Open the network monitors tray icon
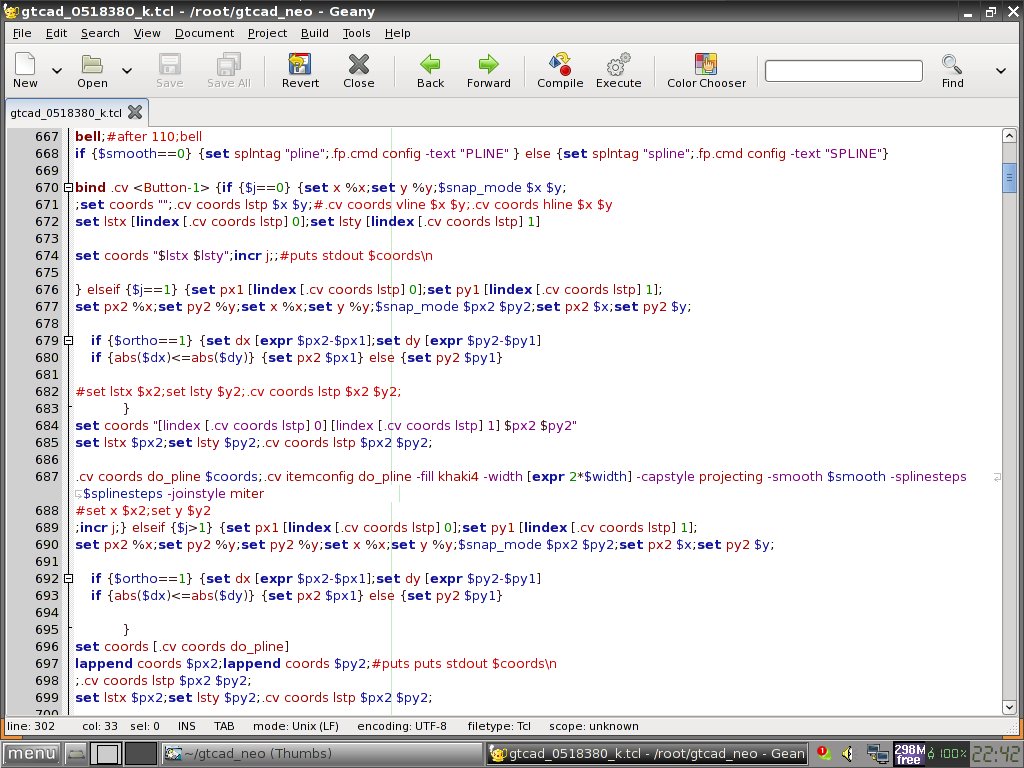The height and width of the screenshot is (768, 1024). point(877,754)
